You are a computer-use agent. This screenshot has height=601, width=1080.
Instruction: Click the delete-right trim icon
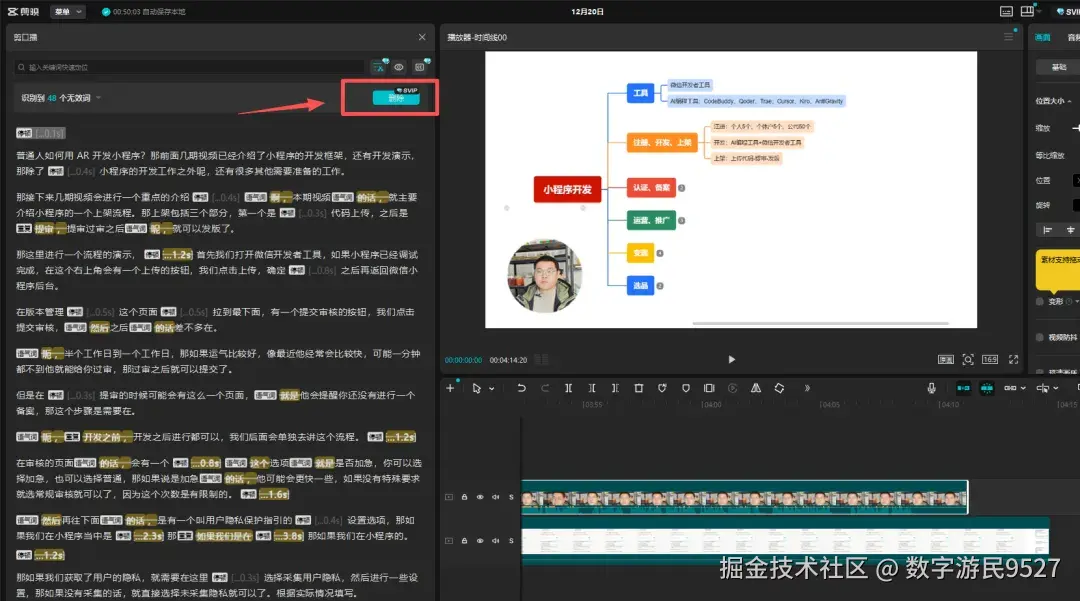coord(615,388)
